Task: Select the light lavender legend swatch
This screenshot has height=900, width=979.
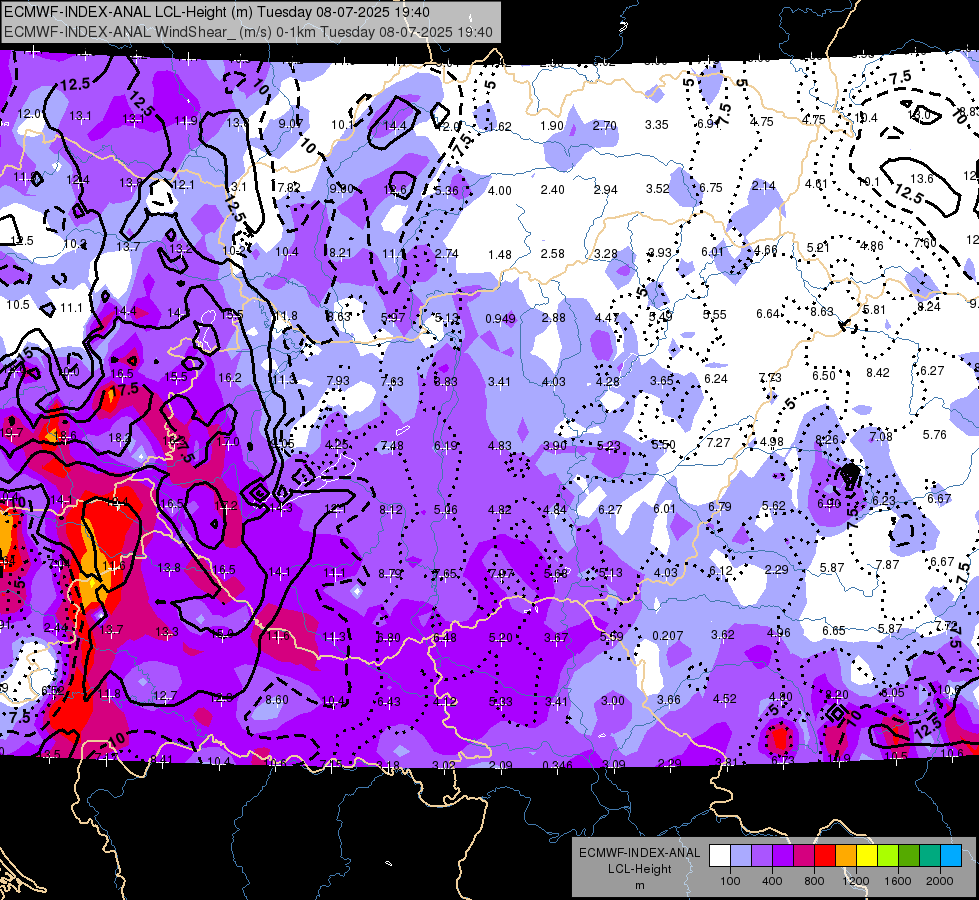Action: point(741,856)
